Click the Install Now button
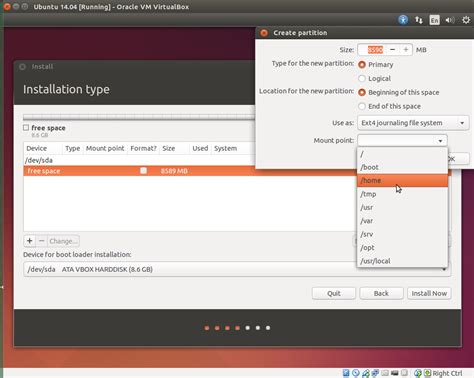 click(429, 293)
